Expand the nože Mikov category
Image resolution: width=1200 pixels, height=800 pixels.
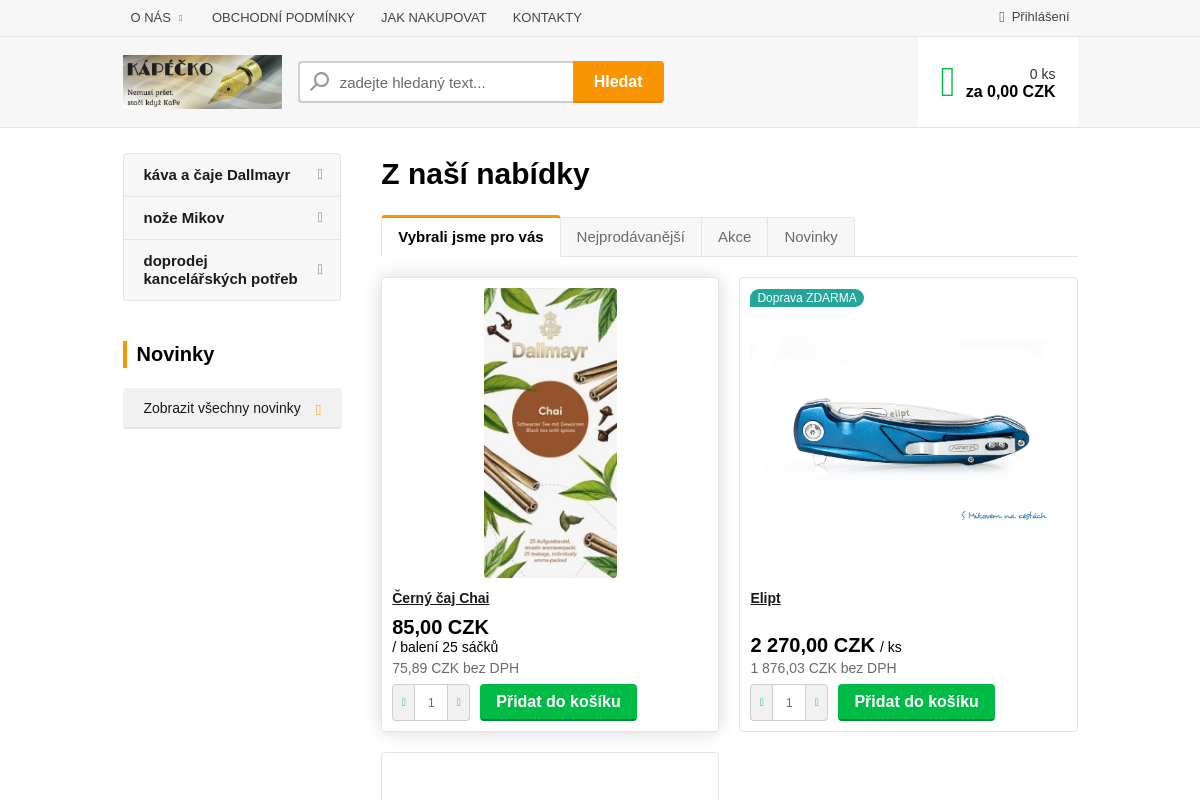coord(320,217)
